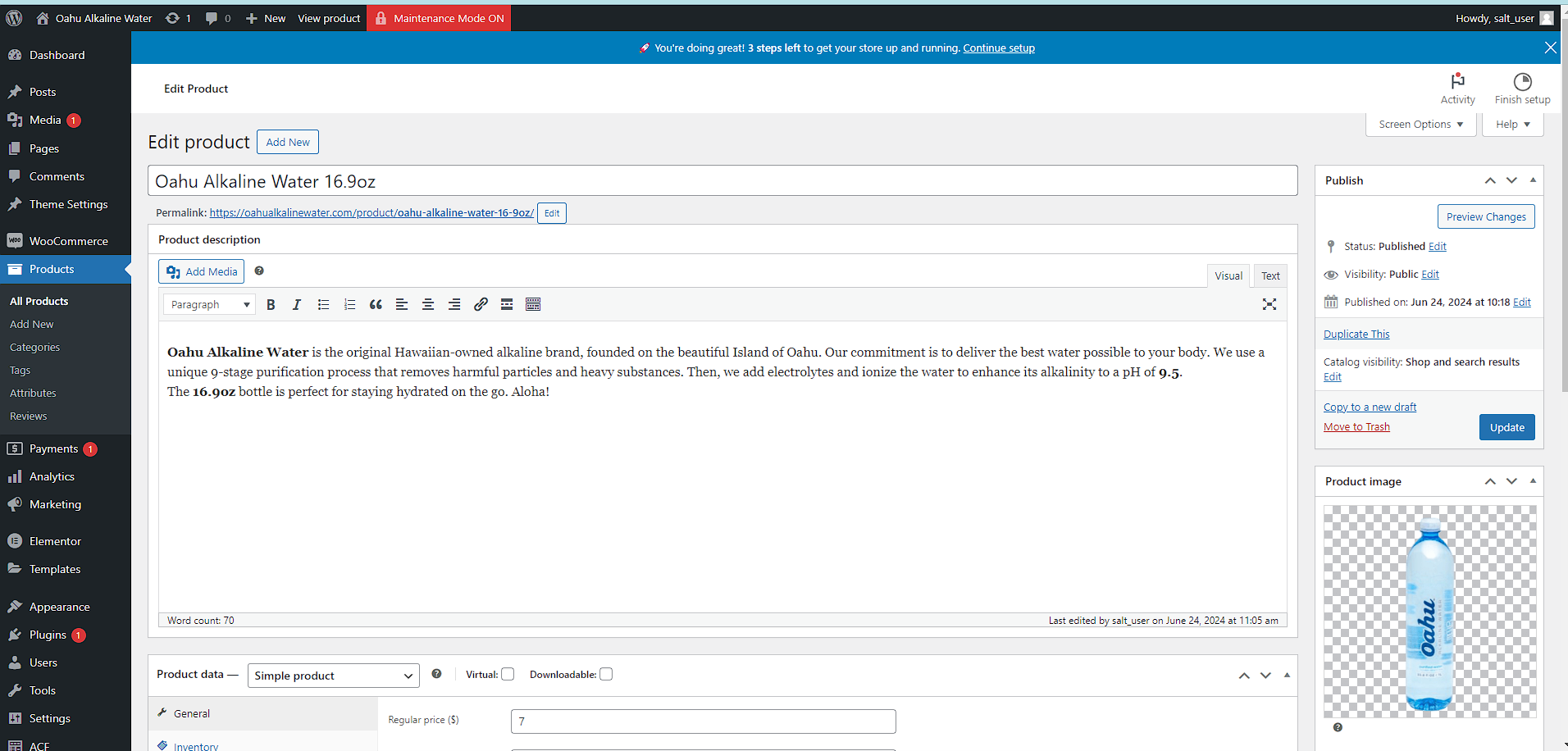Viewport: 1568px width, 751px height.
Task: Enter distraction-free fullscreen editor mode
Action: (x=1269, y=304)
